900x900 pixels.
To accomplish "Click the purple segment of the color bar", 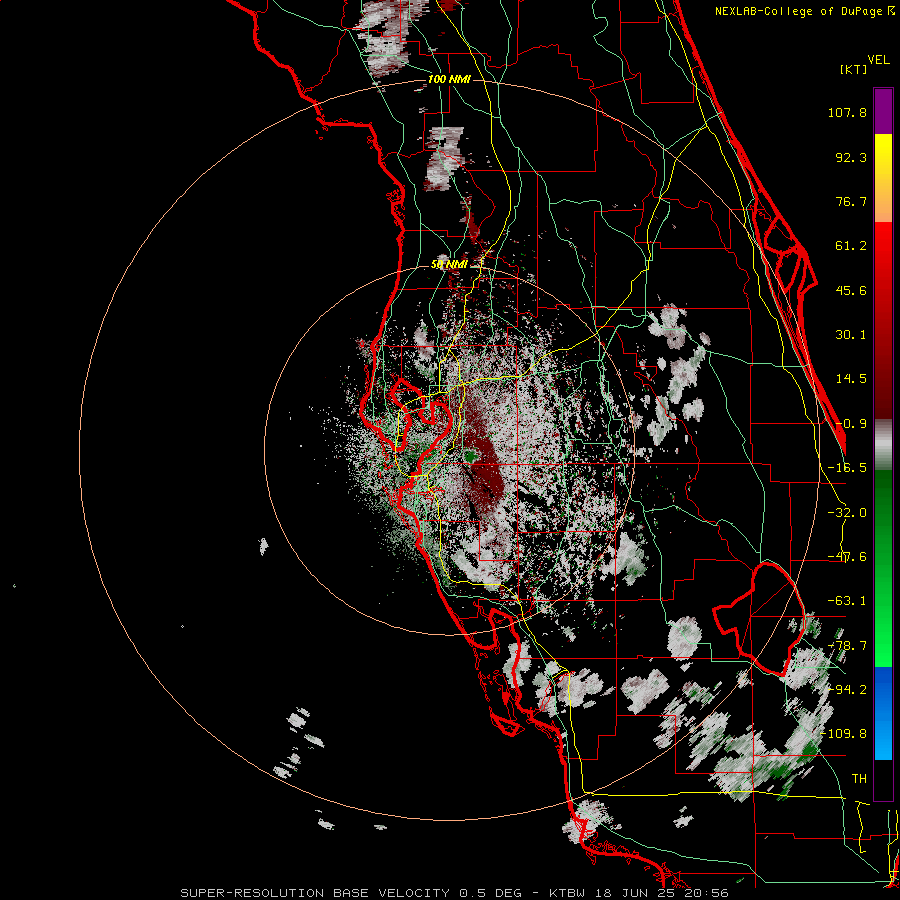I will click(883, 111).
